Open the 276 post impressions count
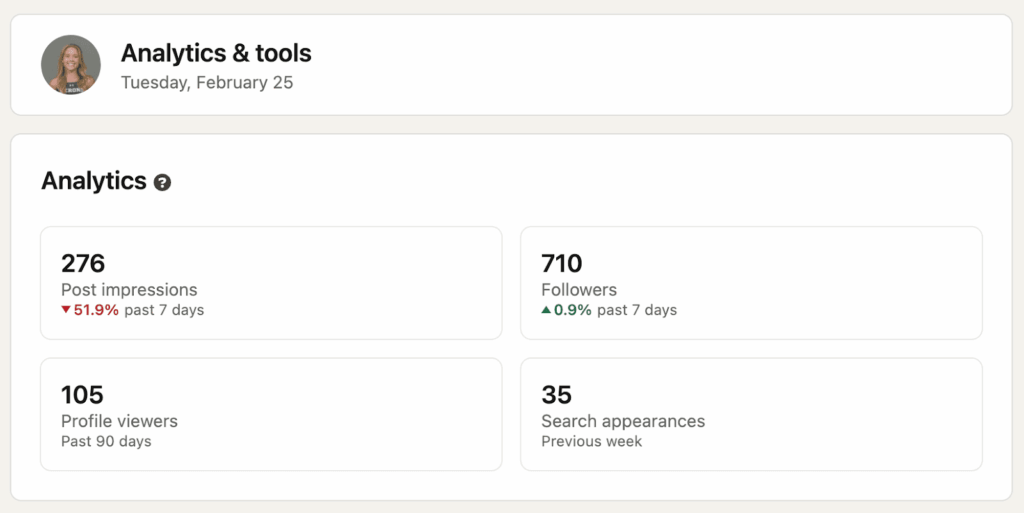1024x513 pixels. click(83, 263)
